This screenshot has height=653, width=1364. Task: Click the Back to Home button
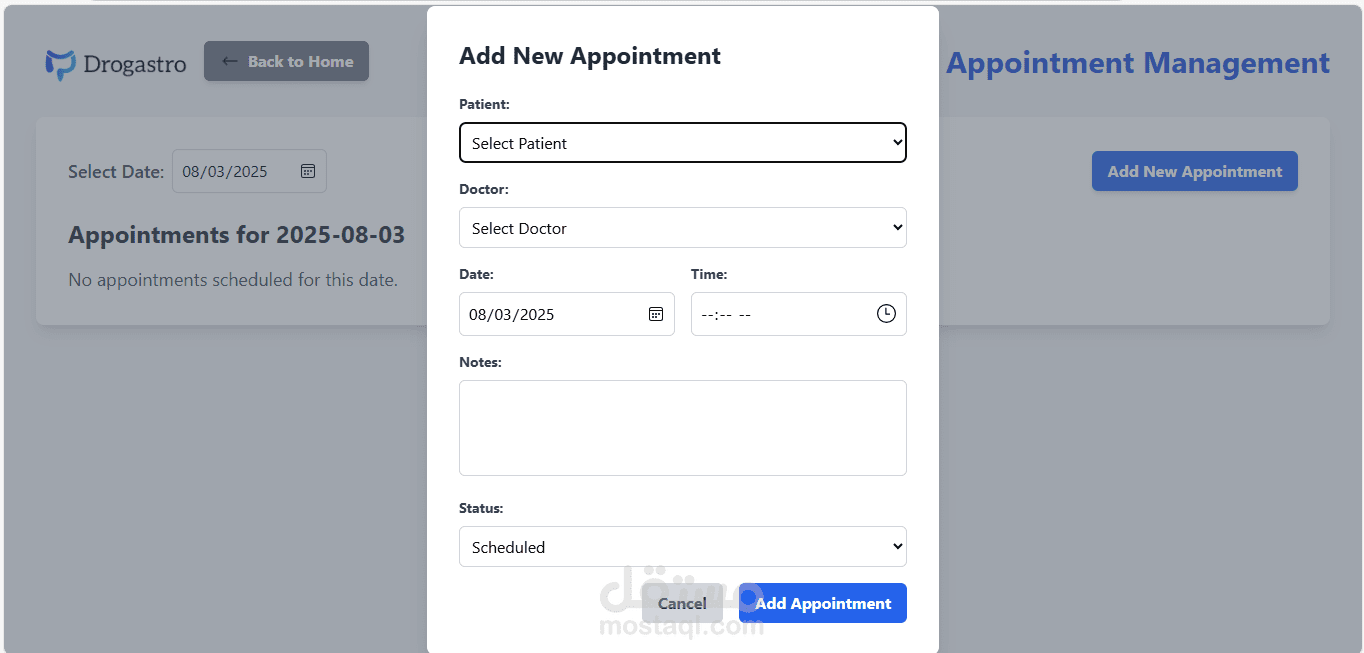(286, 61)
